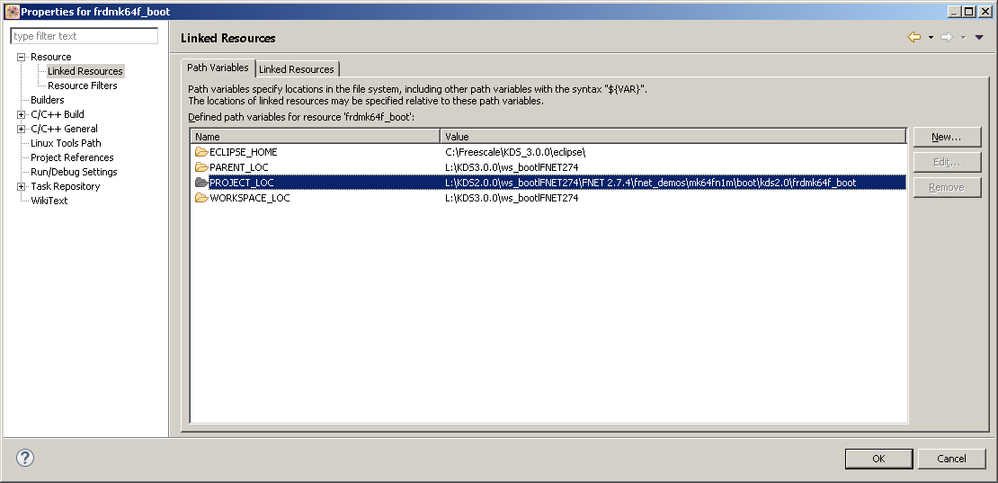Viewport: 998px width, 483px height.
Task: Click the Remove button
Action: [946, 188]
